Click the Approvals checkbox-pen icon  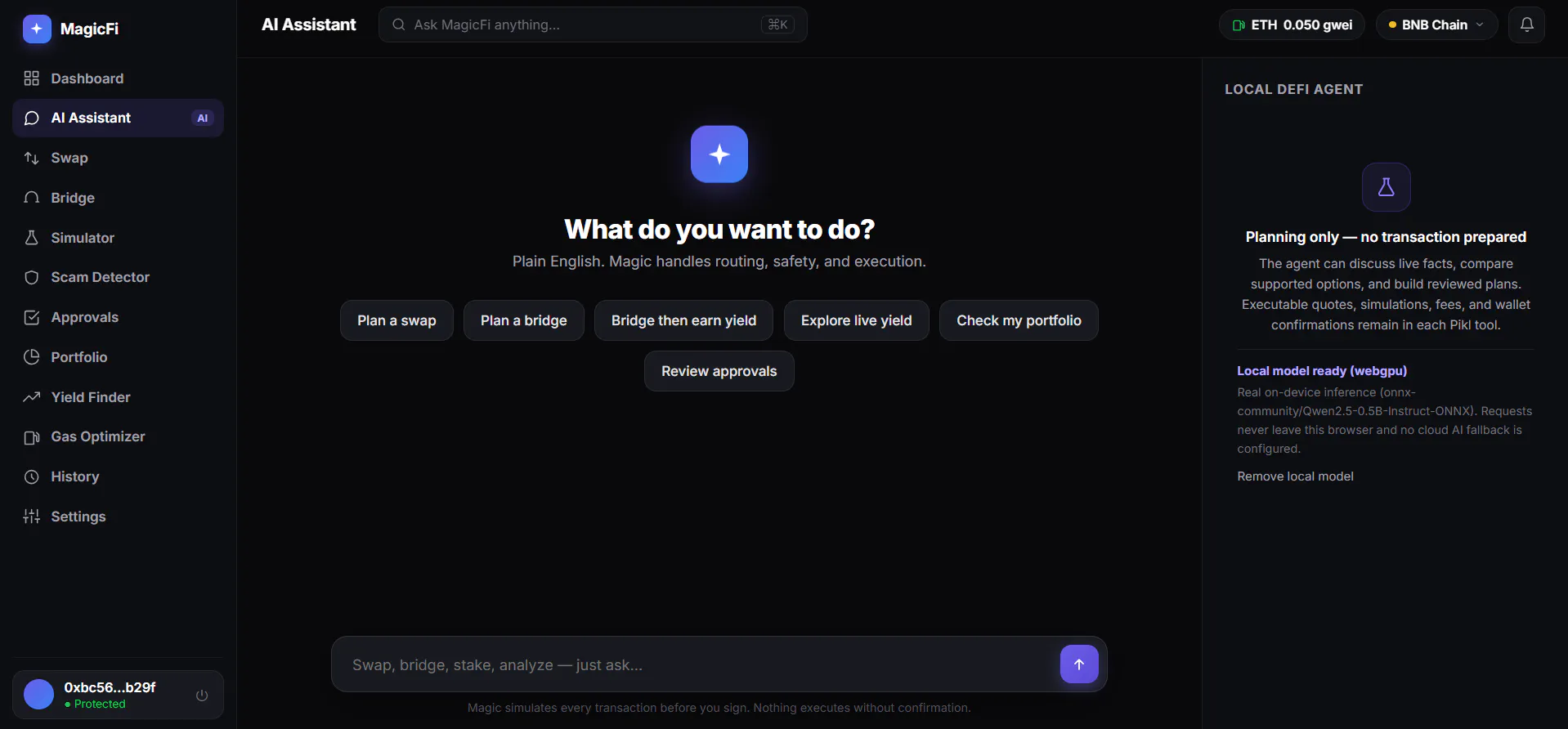(32, 318)
